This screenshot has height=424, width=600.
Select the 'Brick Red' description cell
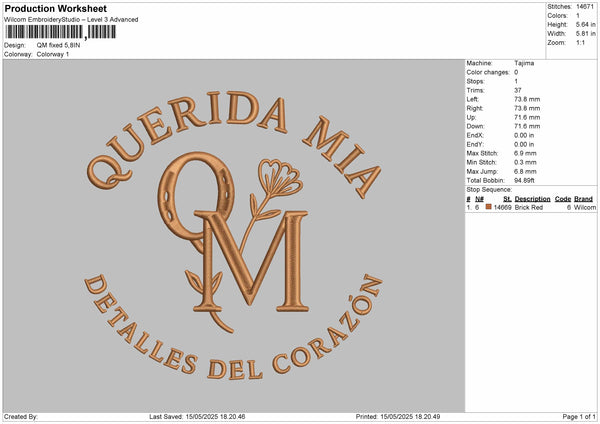pyautogui.click(x=529, y=207)
